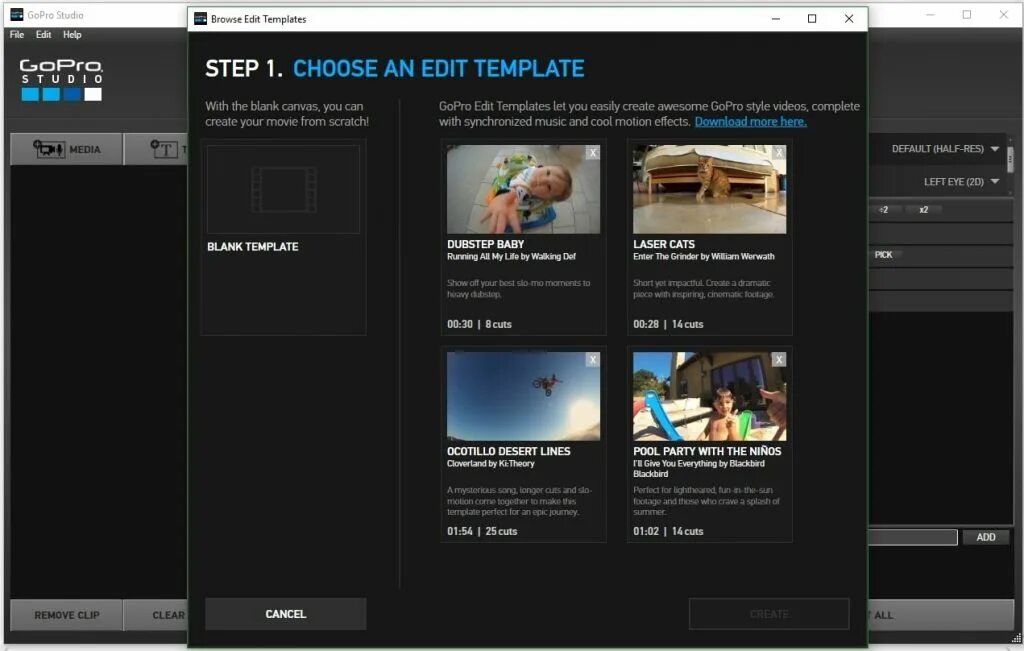
Task: Remove Ocotillo Desert Lines template via its X
Action: click(x=592, y=360)
